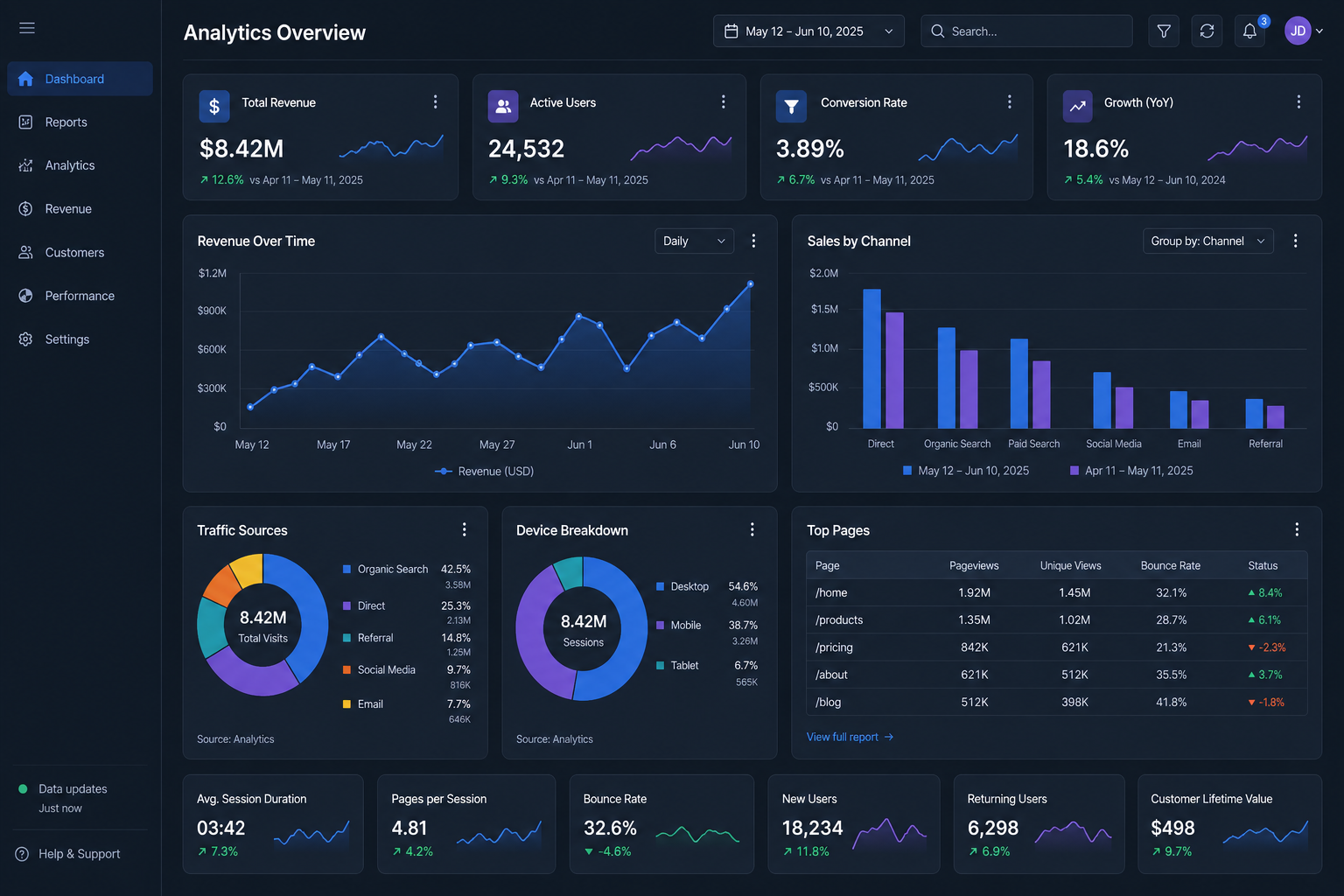Open the notifications bell icon
The image size is (1344, 896).
(1249, 31)
